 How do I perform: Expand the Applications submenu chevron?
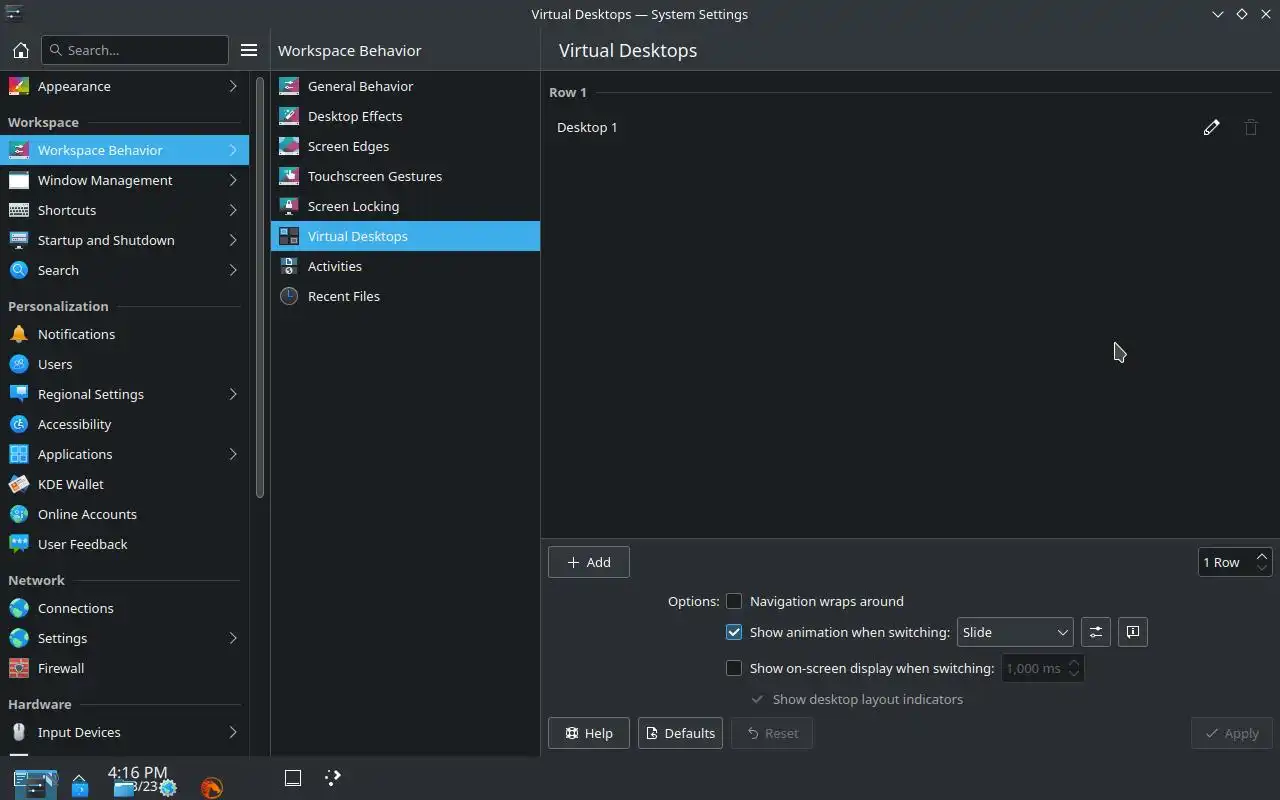coord(233,454)
